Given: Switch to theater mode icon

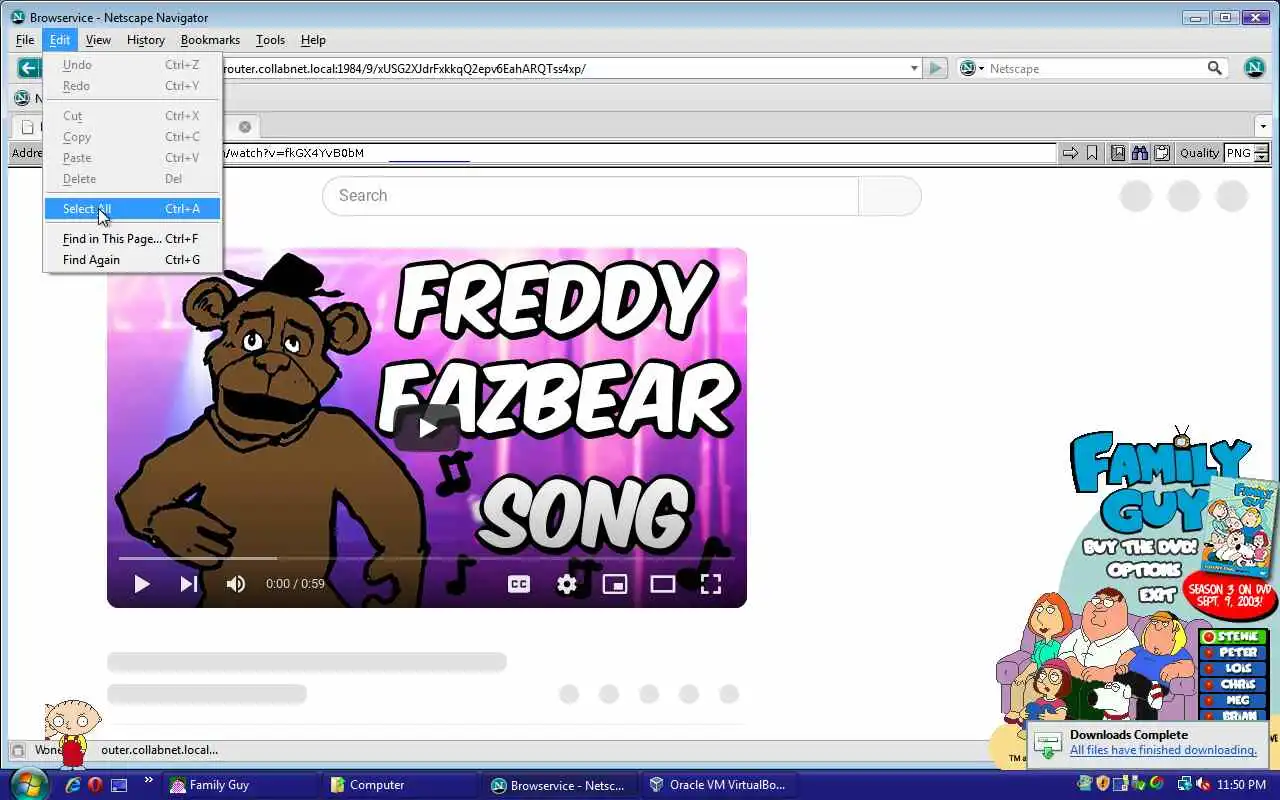Looking at the screenshot, I should (663, 584).
